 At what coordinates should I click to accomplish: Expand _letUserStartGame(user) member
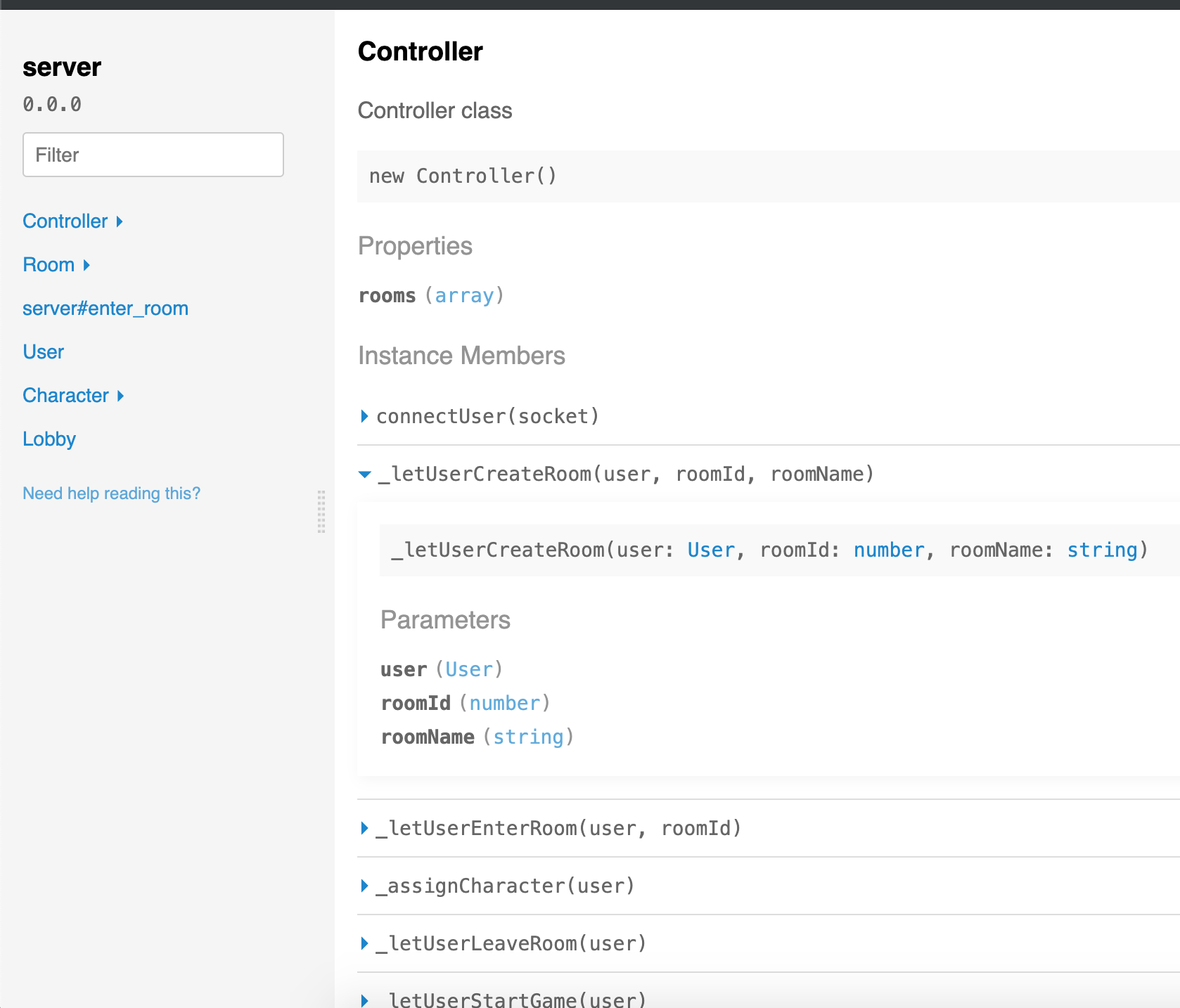point(364,1000)
